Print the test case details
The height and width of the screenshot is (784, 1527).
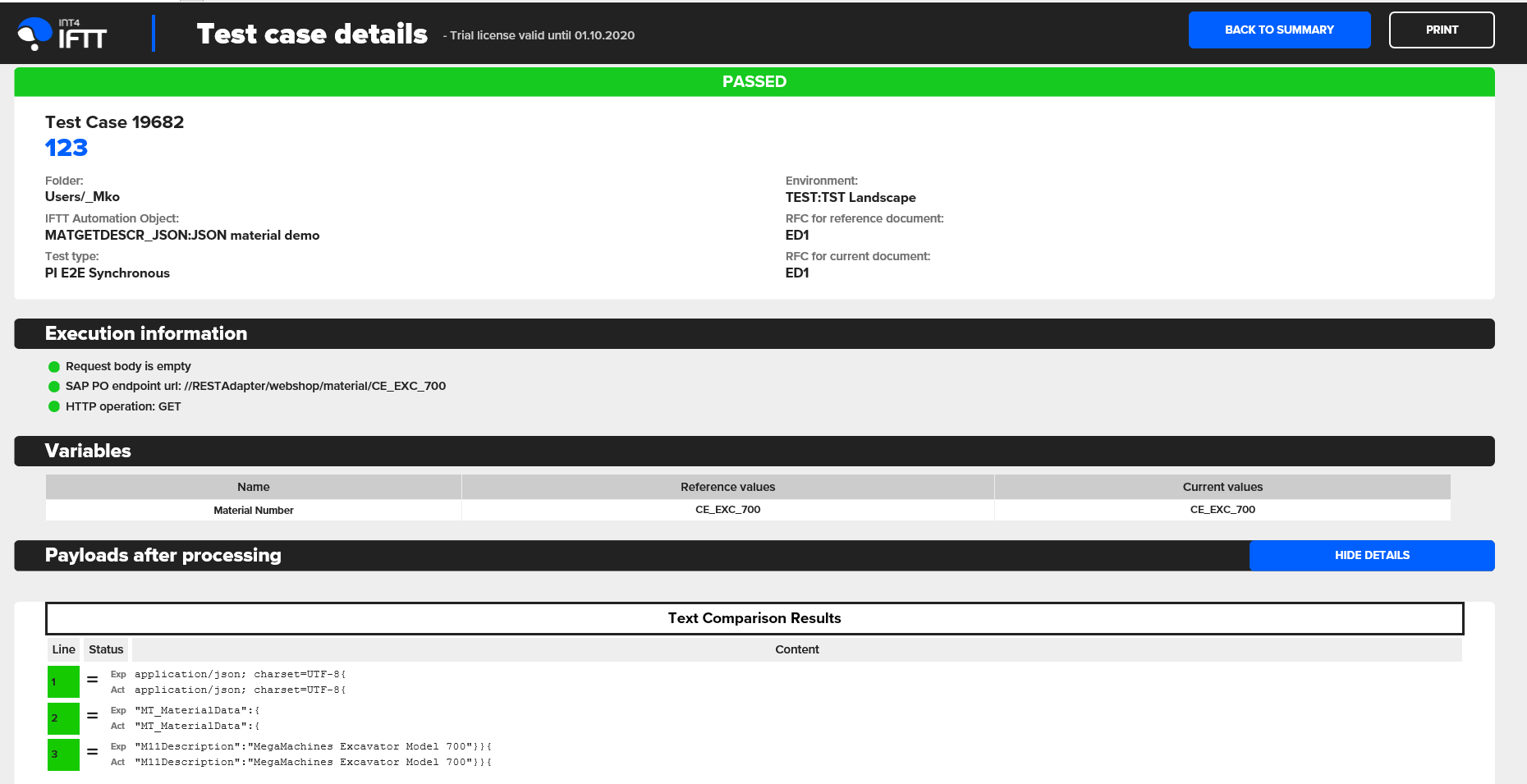1441,30
